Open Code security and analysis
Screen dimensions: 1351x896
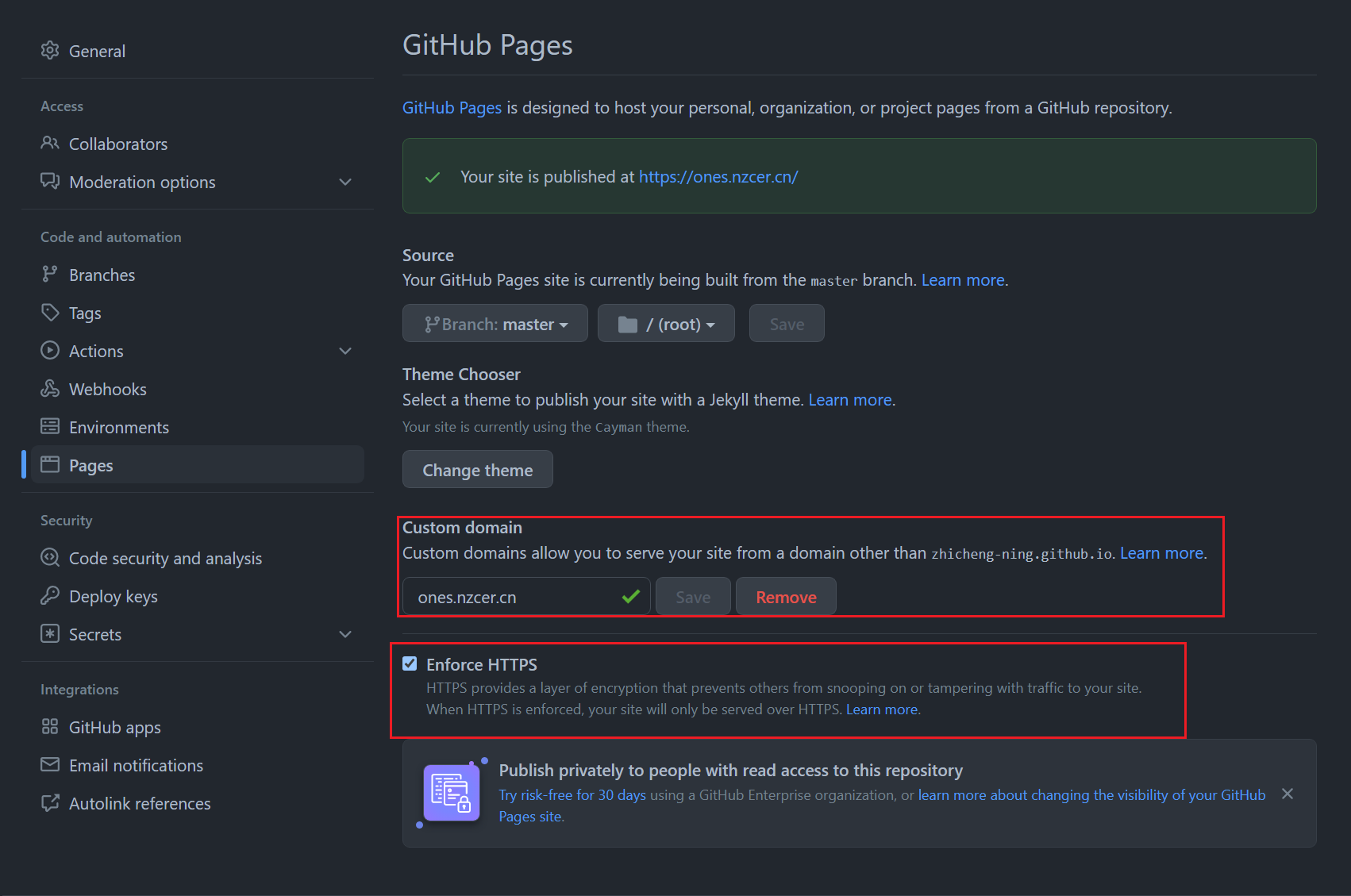[165, 558]
